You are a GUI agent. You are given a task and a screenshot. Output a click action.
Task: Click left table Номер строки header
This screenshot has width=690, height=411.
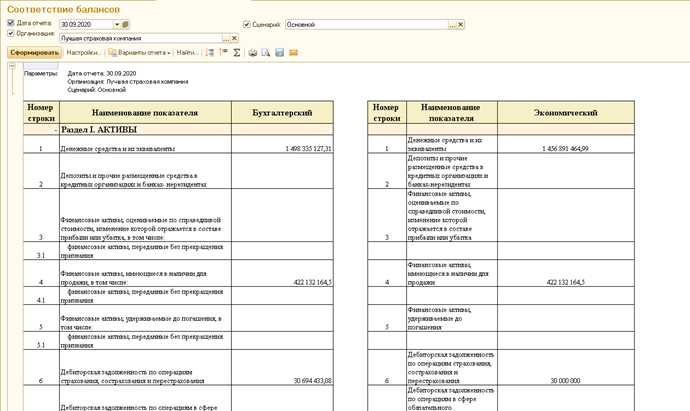[x=41, y=113]
